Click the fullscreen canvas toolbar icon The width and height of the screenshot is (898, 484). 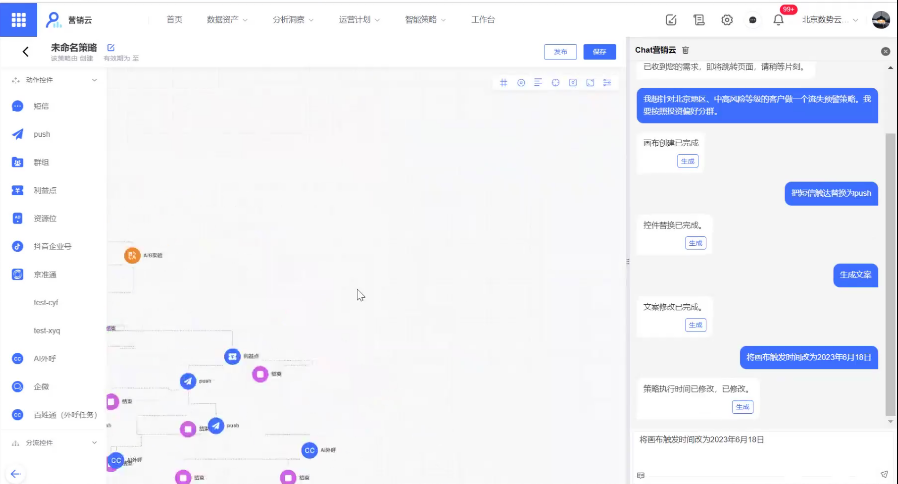(590, 82)
